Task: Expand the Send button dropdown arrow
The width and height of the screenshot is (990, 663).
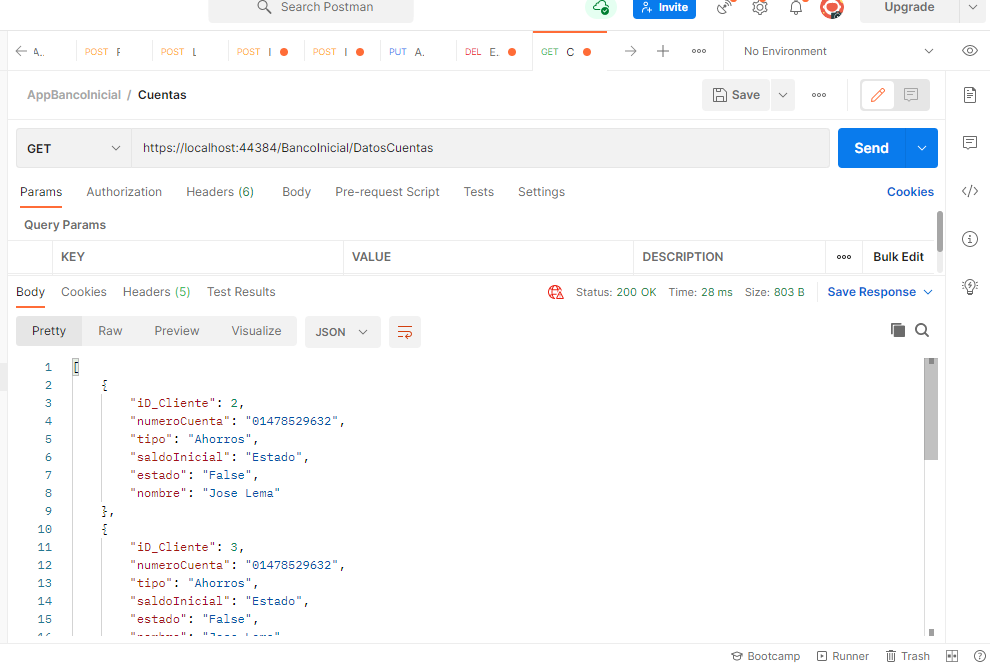Action: pos(922,148)
